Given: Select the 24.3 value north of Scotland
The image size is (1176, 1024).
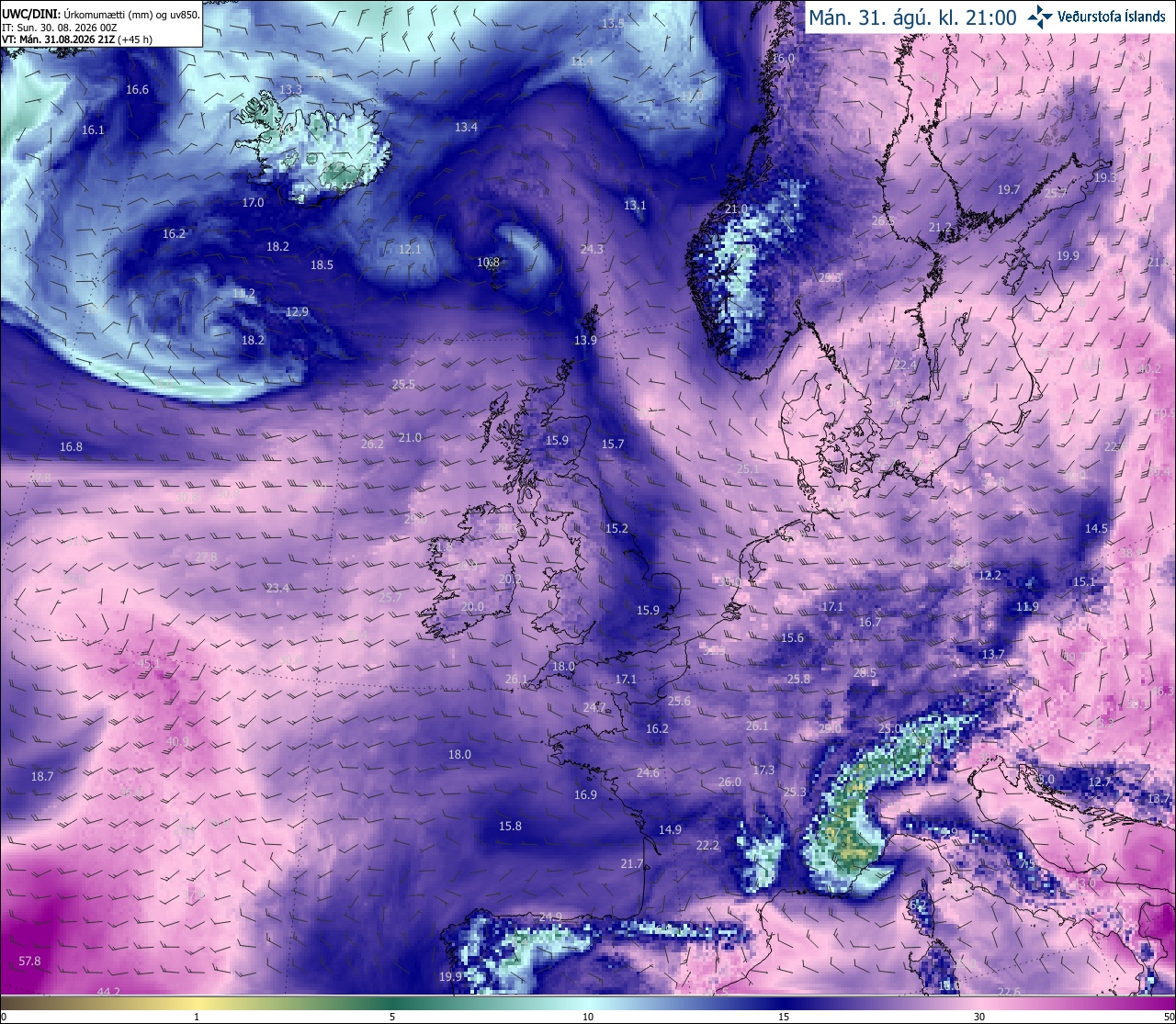Looking at the screenshot, I should [592, 249].
